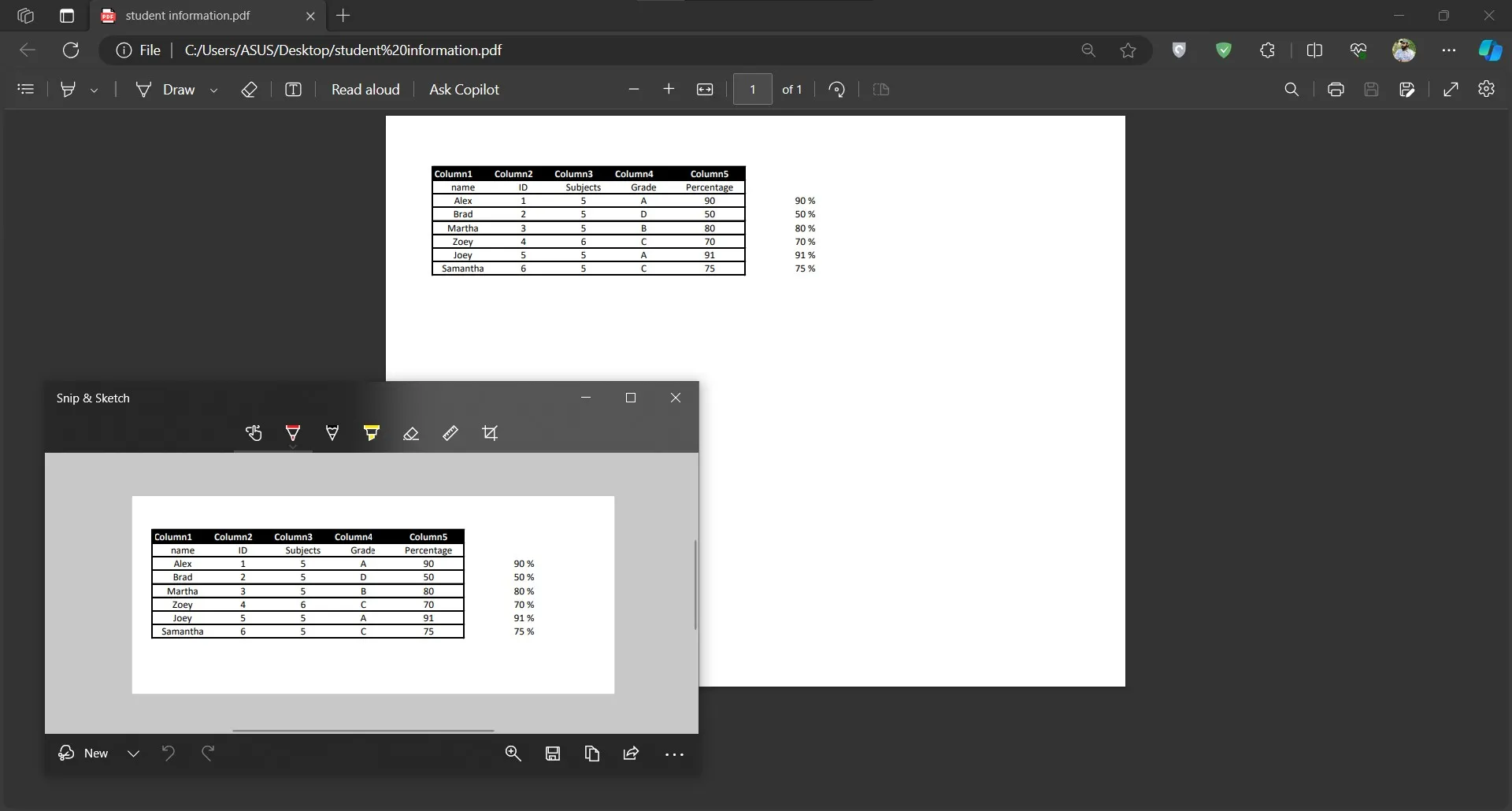The height and width of the screenshot is (811, 1512).
Task: Start a New snip
Action: 83,754
